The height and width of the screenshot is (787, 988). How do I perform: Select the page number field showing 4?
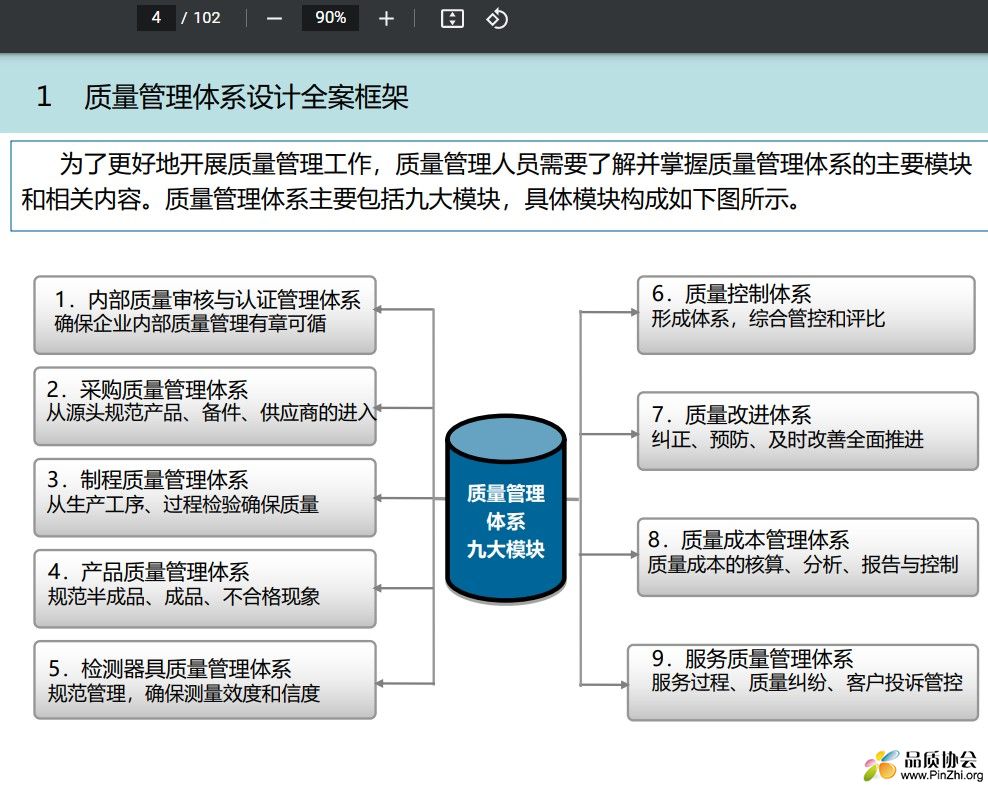(x=156, y=18)
